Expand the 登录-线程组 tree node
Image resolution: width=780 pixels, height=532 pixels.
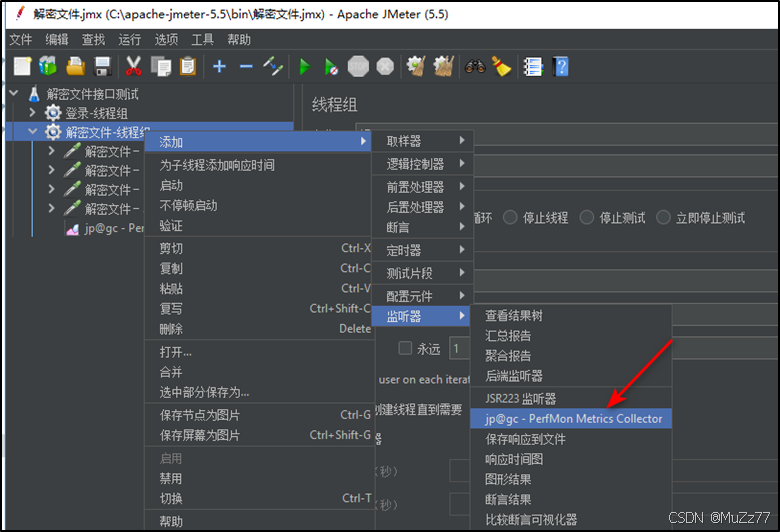33,113
